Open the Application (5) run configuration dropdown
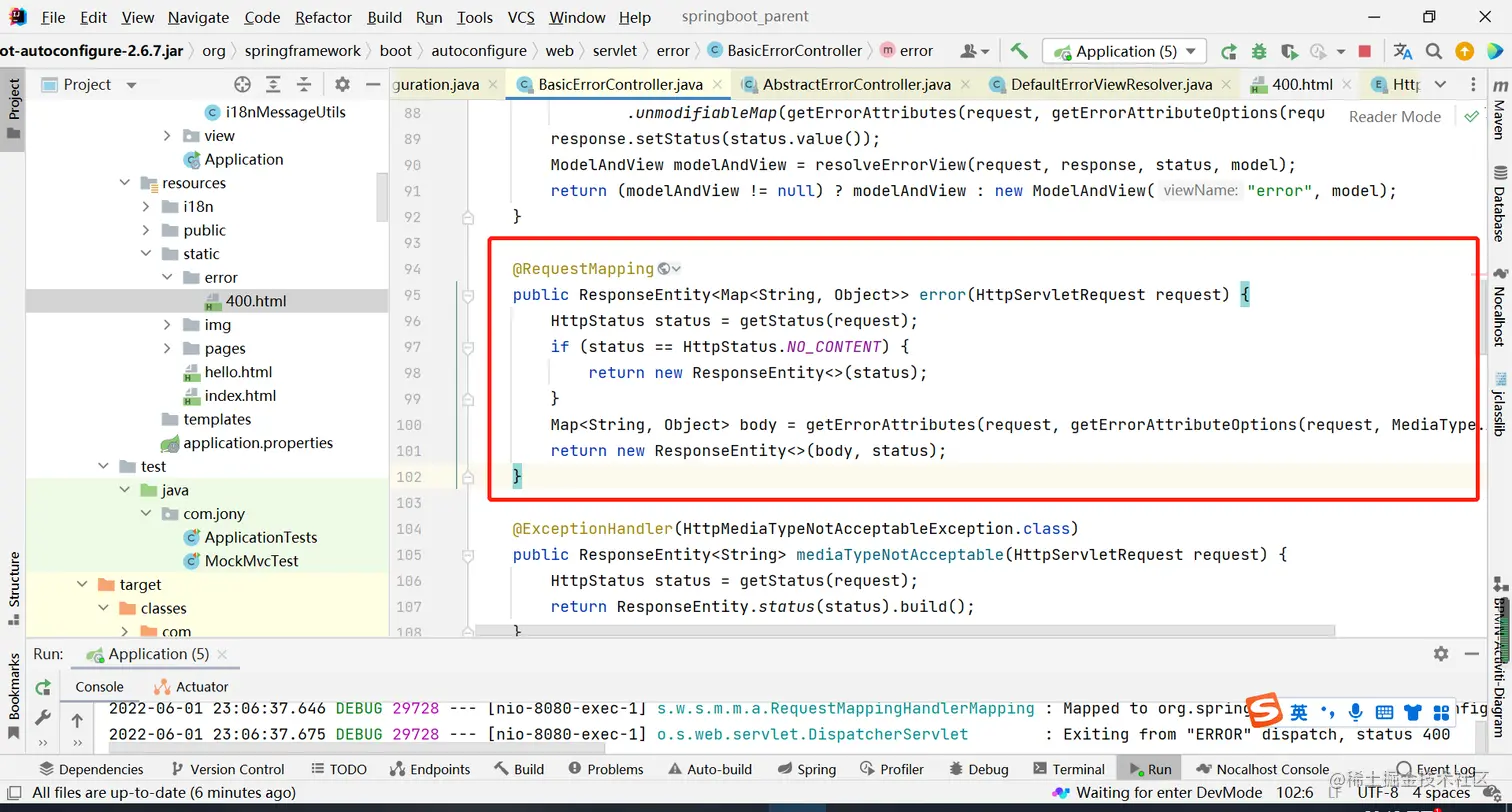Viewport: 1512px width, 812px height. tap(1125, 51)
